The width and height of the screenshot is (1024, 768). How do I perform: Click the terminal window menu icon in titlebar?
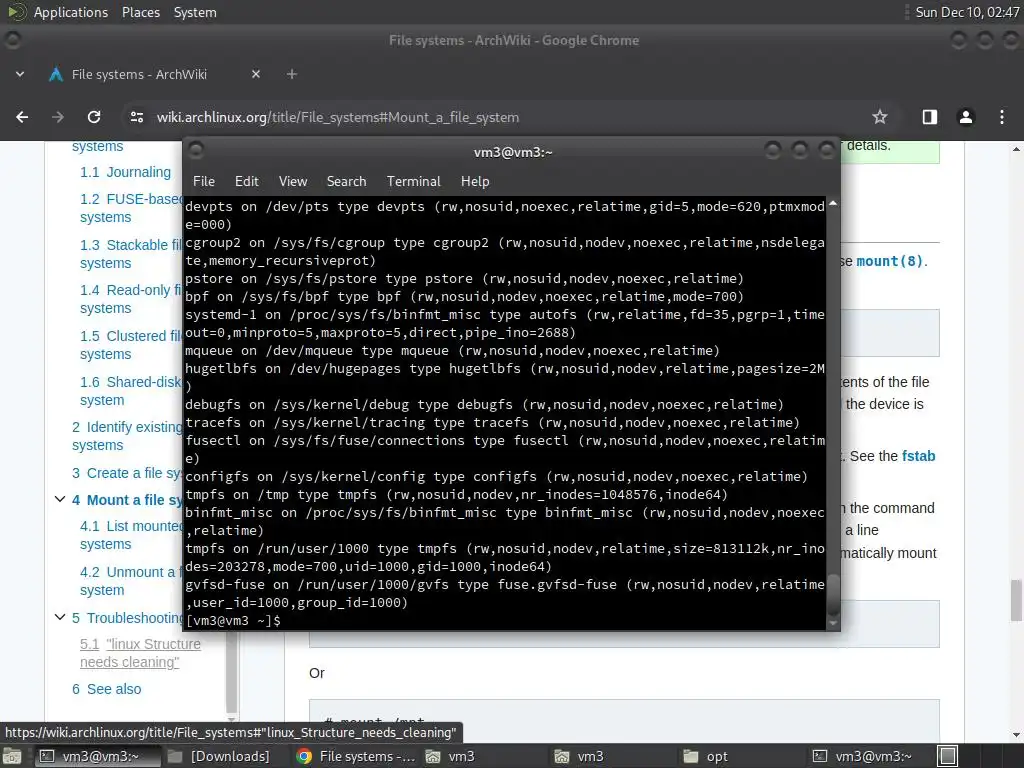pos(196,152)
